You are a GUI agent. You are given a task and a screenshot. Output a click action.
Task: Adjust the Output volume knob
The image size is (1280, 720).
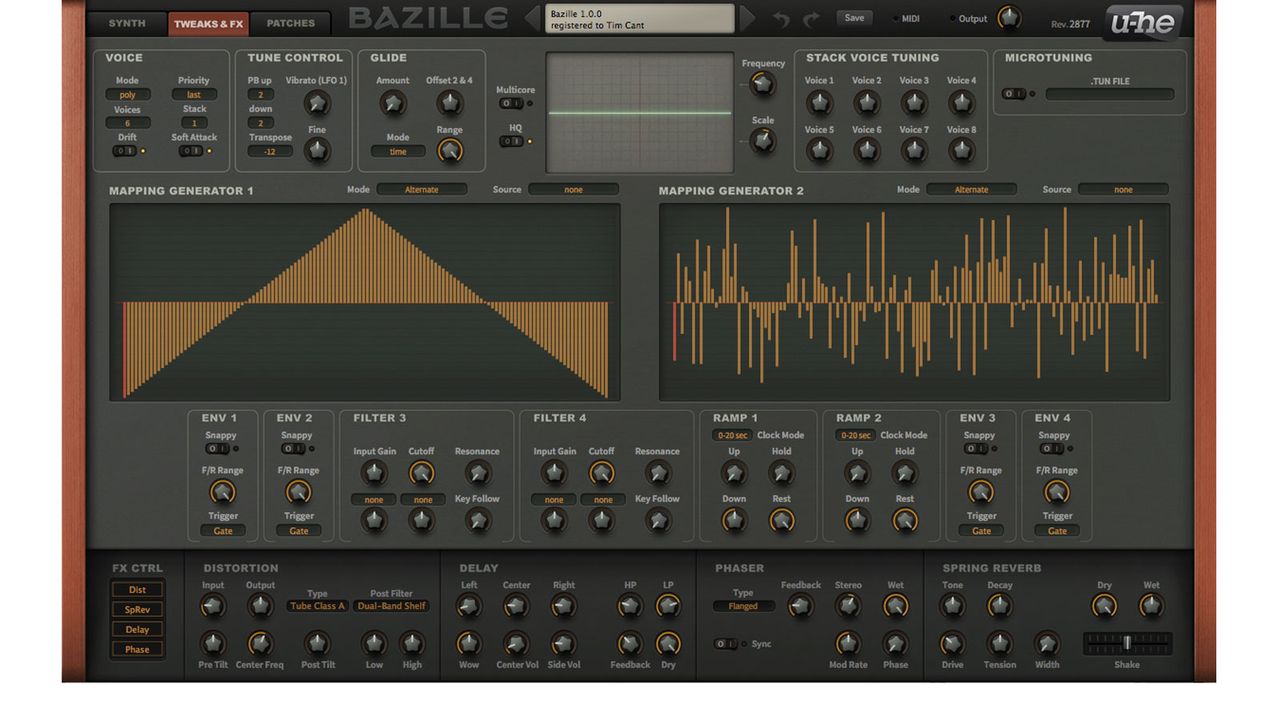coord(1010,18)
